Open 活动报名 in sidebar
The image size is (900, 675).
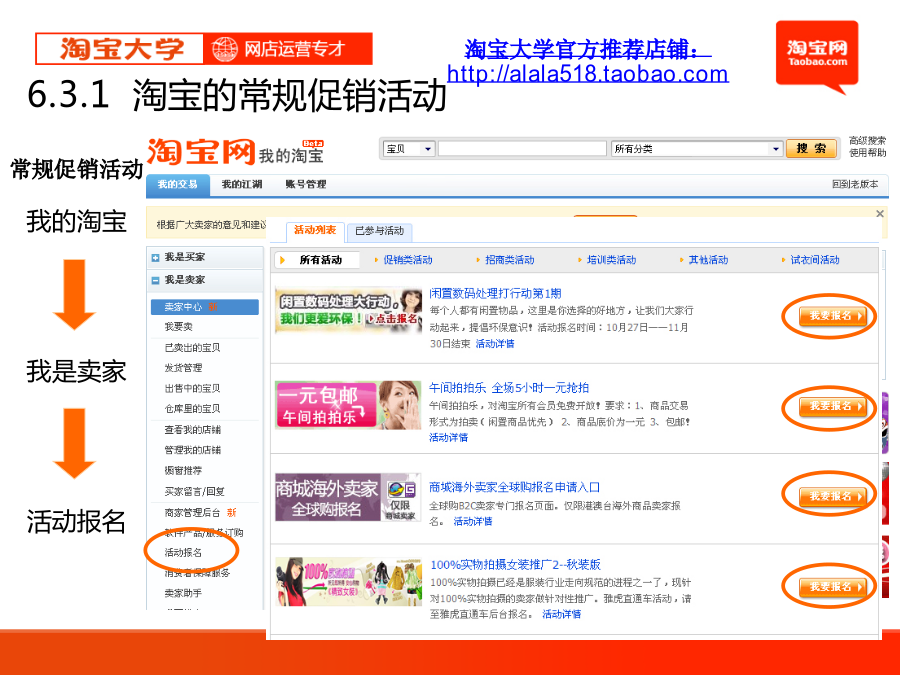click(x=183, y=553)
